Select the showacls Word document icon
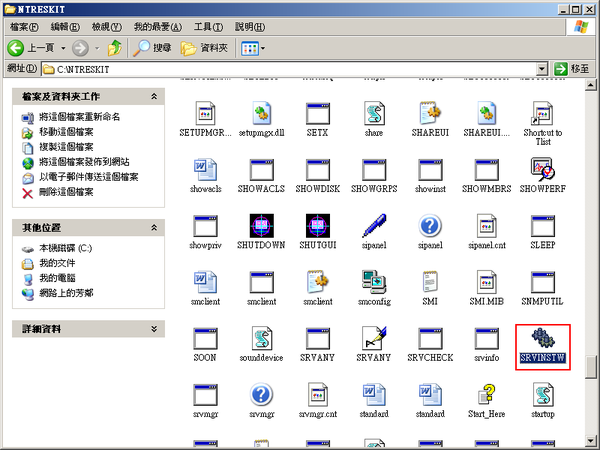600x450 pixels. (x=205, y=170)
